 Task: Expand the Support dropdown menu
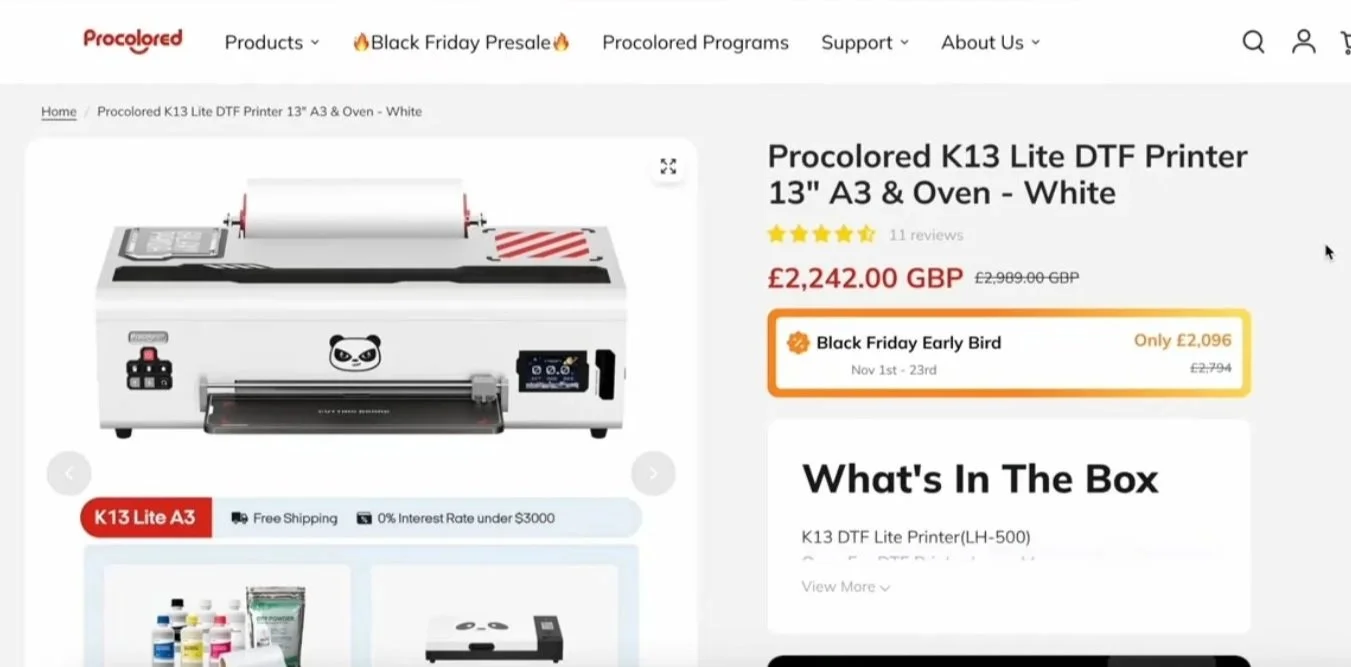tap(865, 43)
